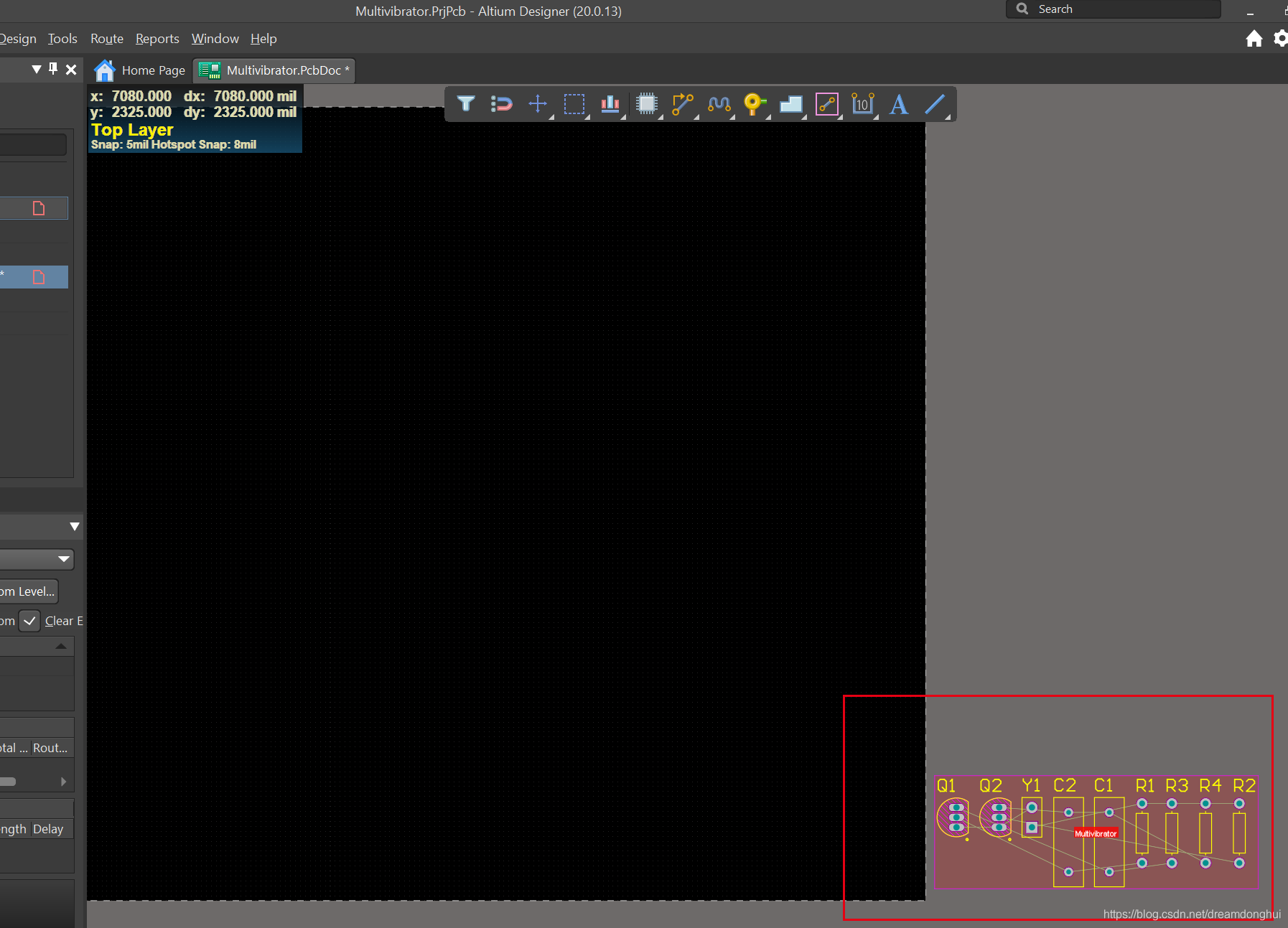The height and width of the screenshot is (928, 1288).
Task: Open the Help menu
Action: pyautogui.click(x=263, y=39)
